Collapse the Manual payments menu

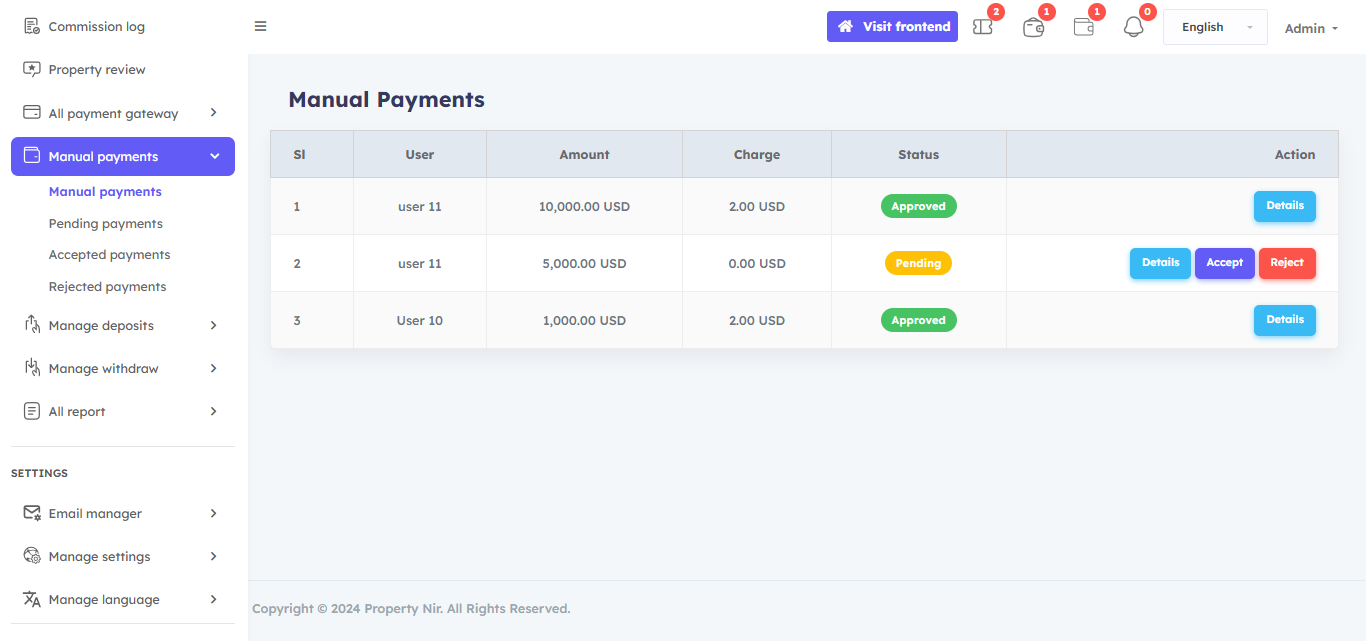pos(214,157)
